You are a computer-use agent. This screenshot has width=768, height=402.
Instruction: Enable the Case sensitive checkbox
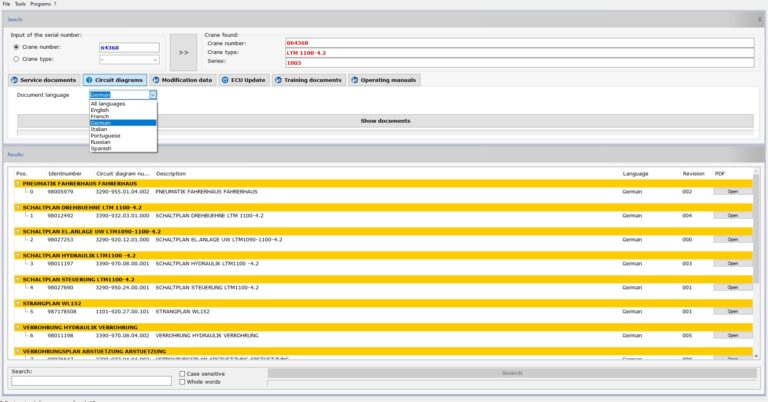181,373
